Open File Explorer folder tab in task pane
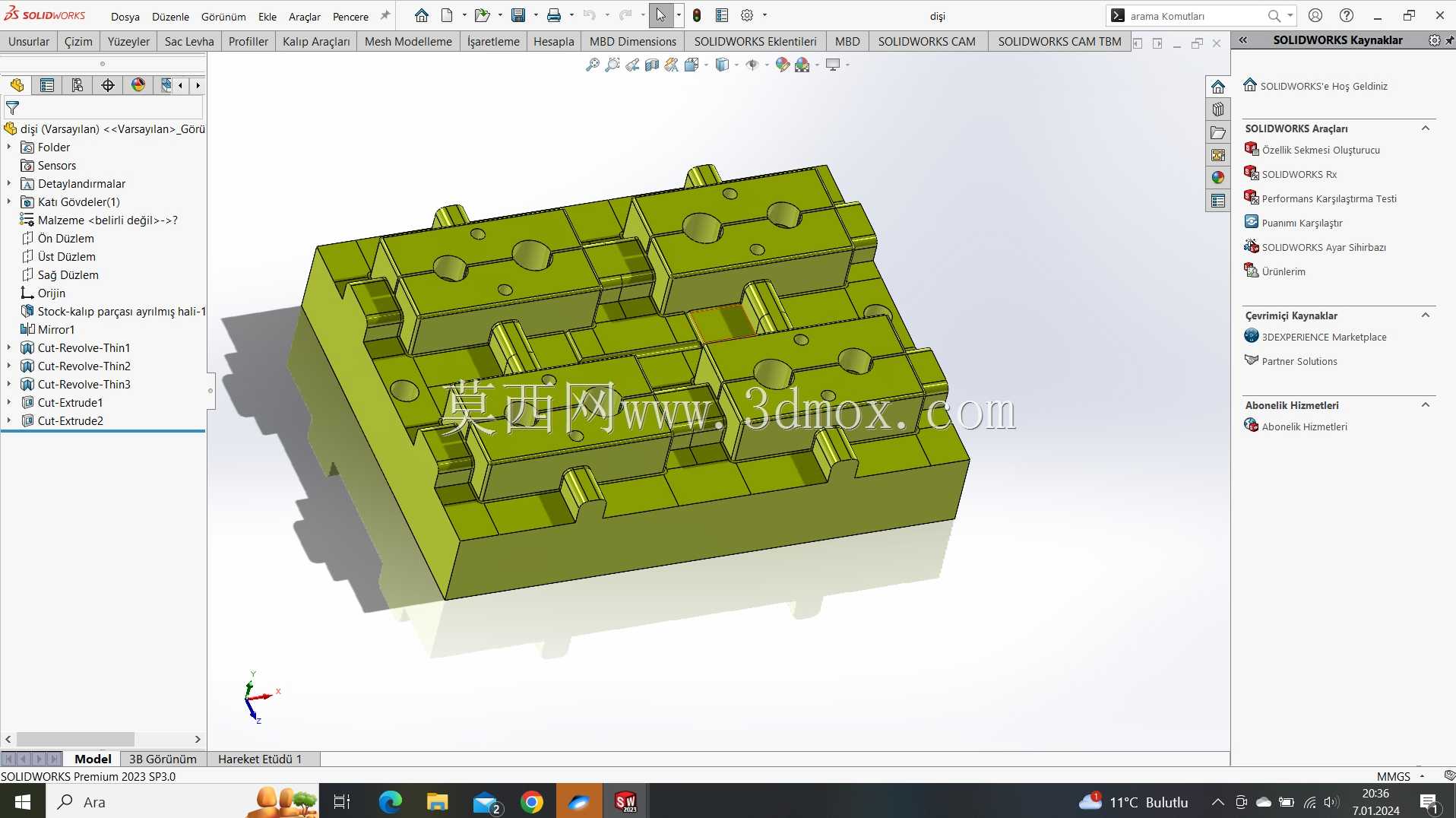Viewport: 1456px width, 818px height. click(x=1218, y=132)
